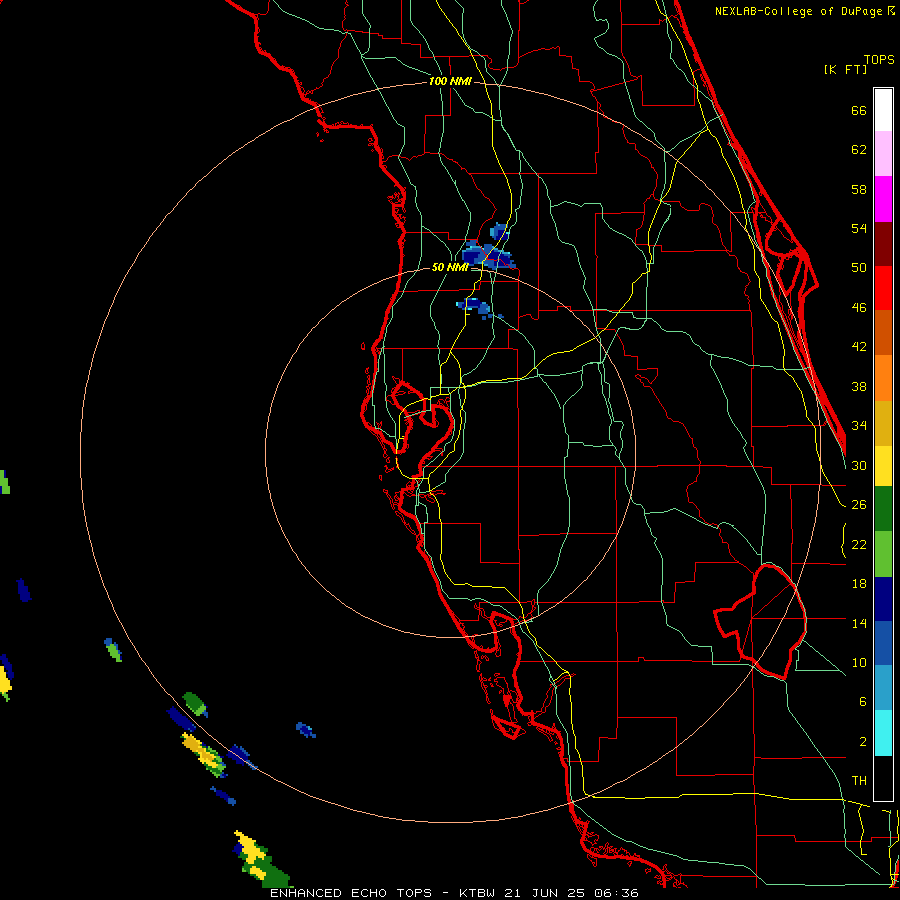Click the light pink legend swatch

(883, 154)
